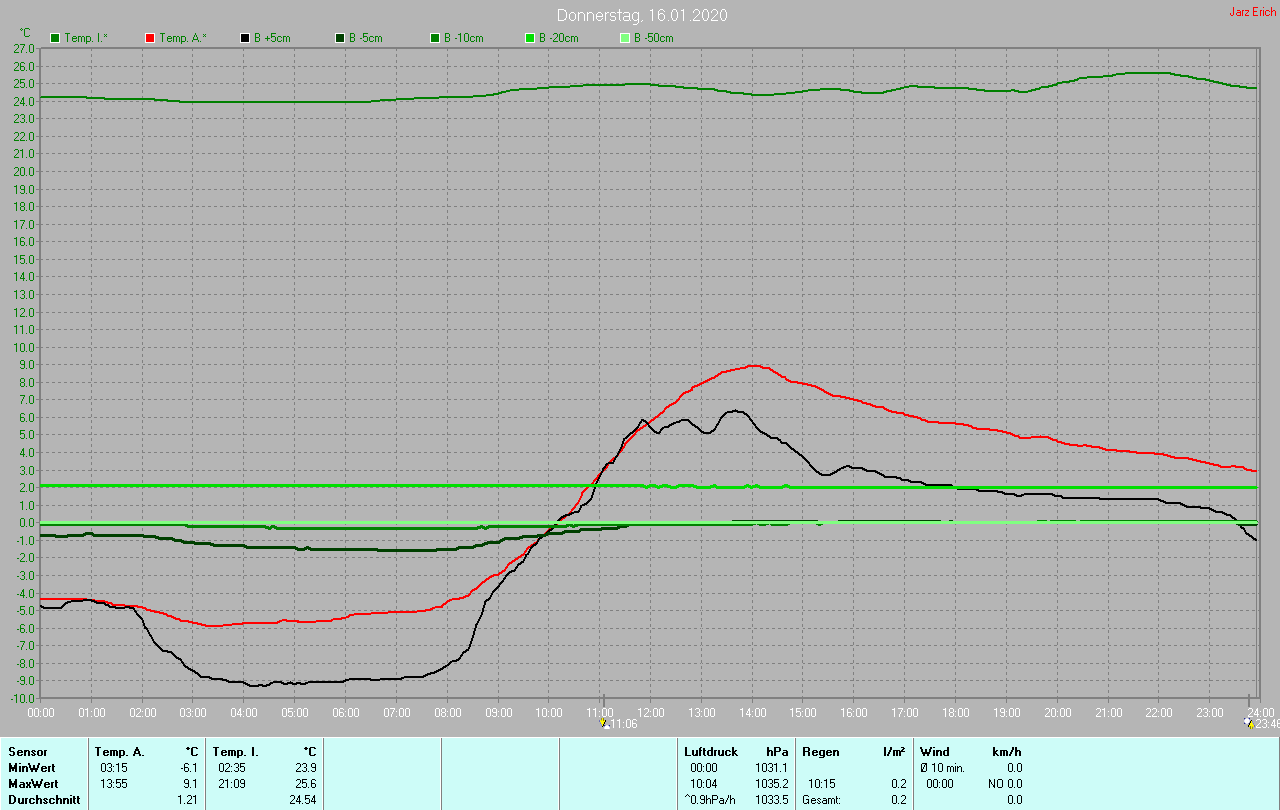1280x810 pixels.
Task: Click the Wind column header
Action: point(934,751)
